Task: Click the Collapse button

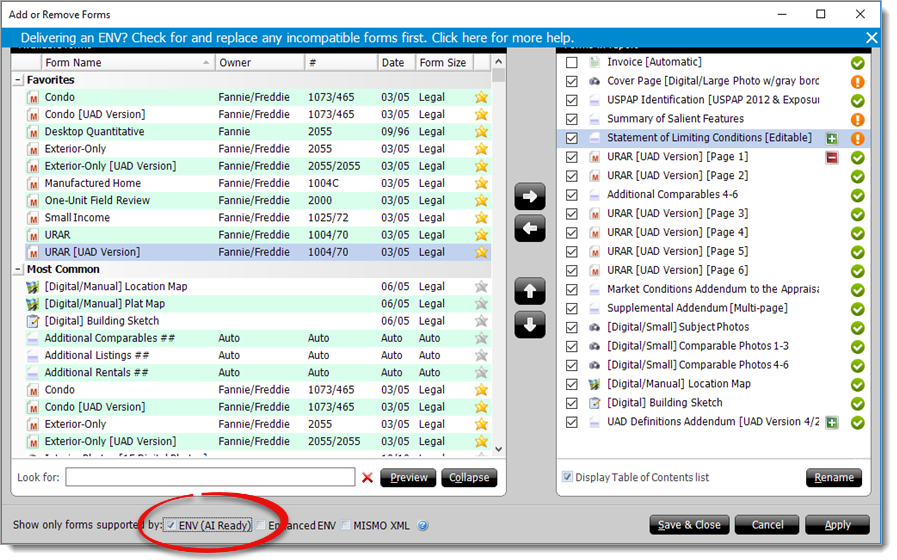Action: click(x=469, y=478)
